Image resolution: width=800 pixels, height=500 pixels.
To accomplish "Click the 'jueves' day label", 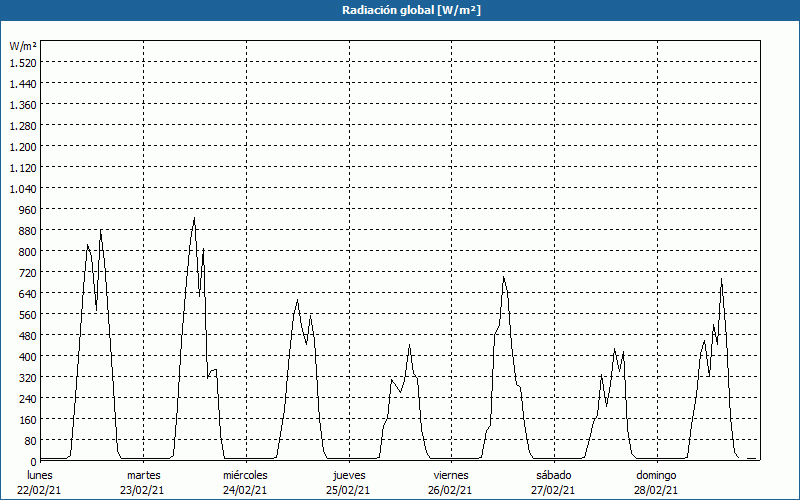I will 349,475.
